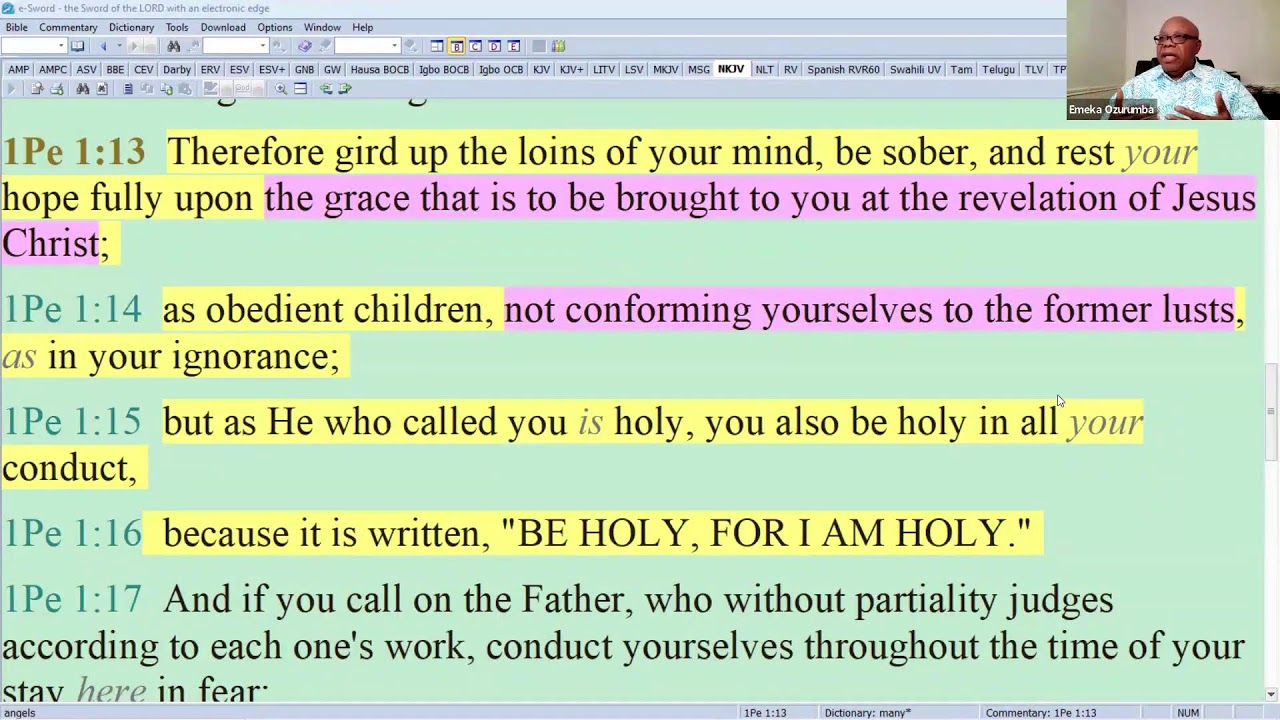
Task: Click the binoculars find icon in Bible toolbar
Action: [x=82, y=89]
